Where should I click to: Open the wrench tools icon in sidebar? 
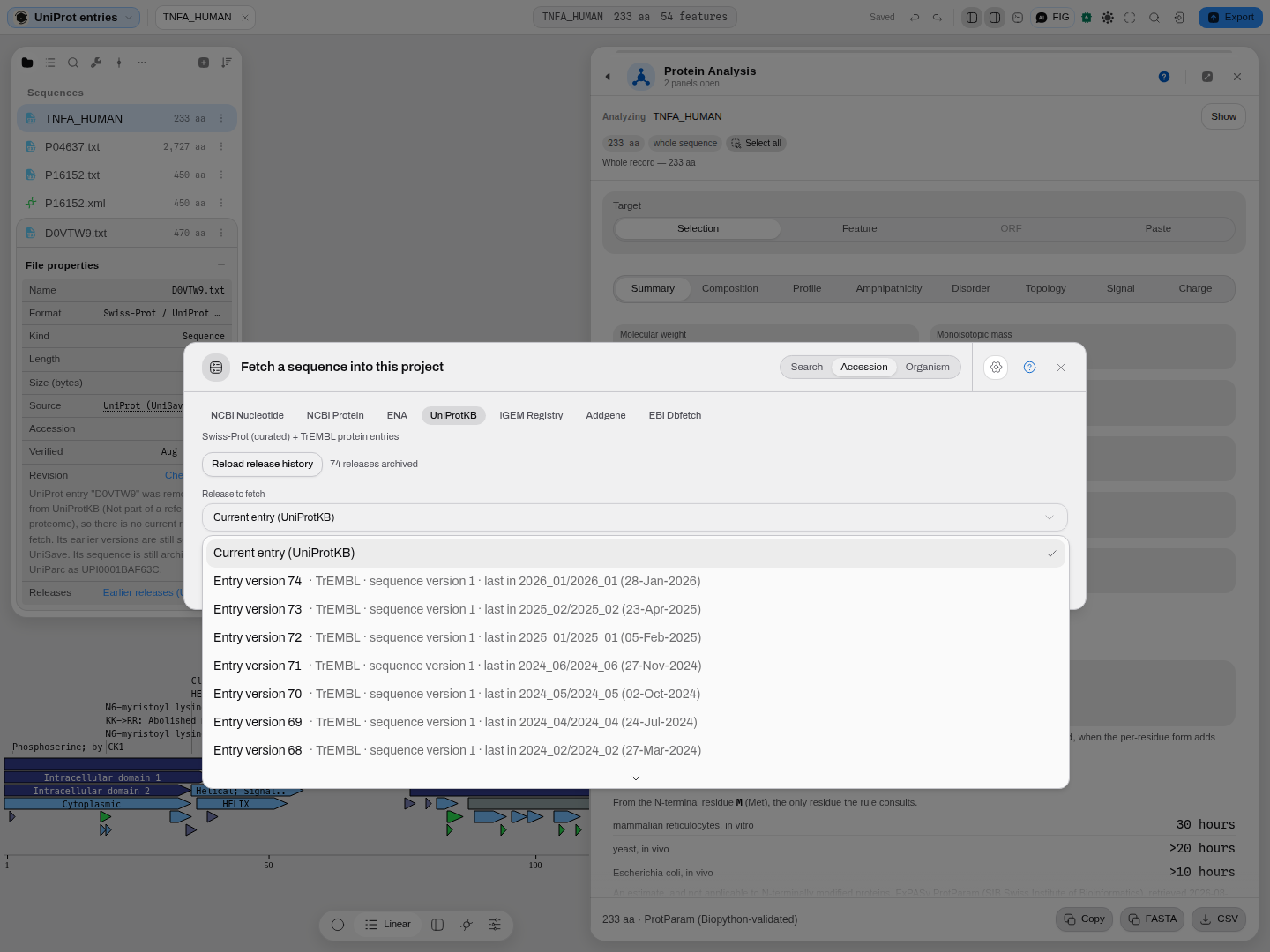point(96,63)
